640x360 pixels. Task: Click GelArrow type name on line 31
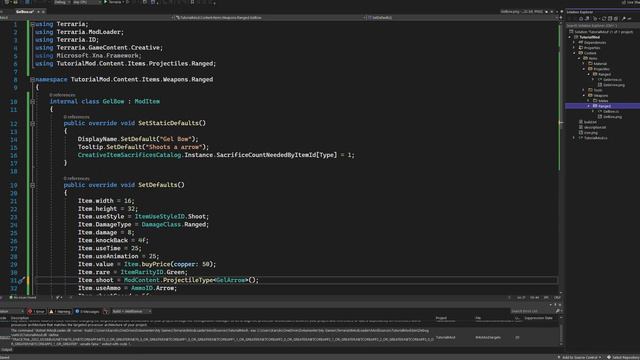231,280
